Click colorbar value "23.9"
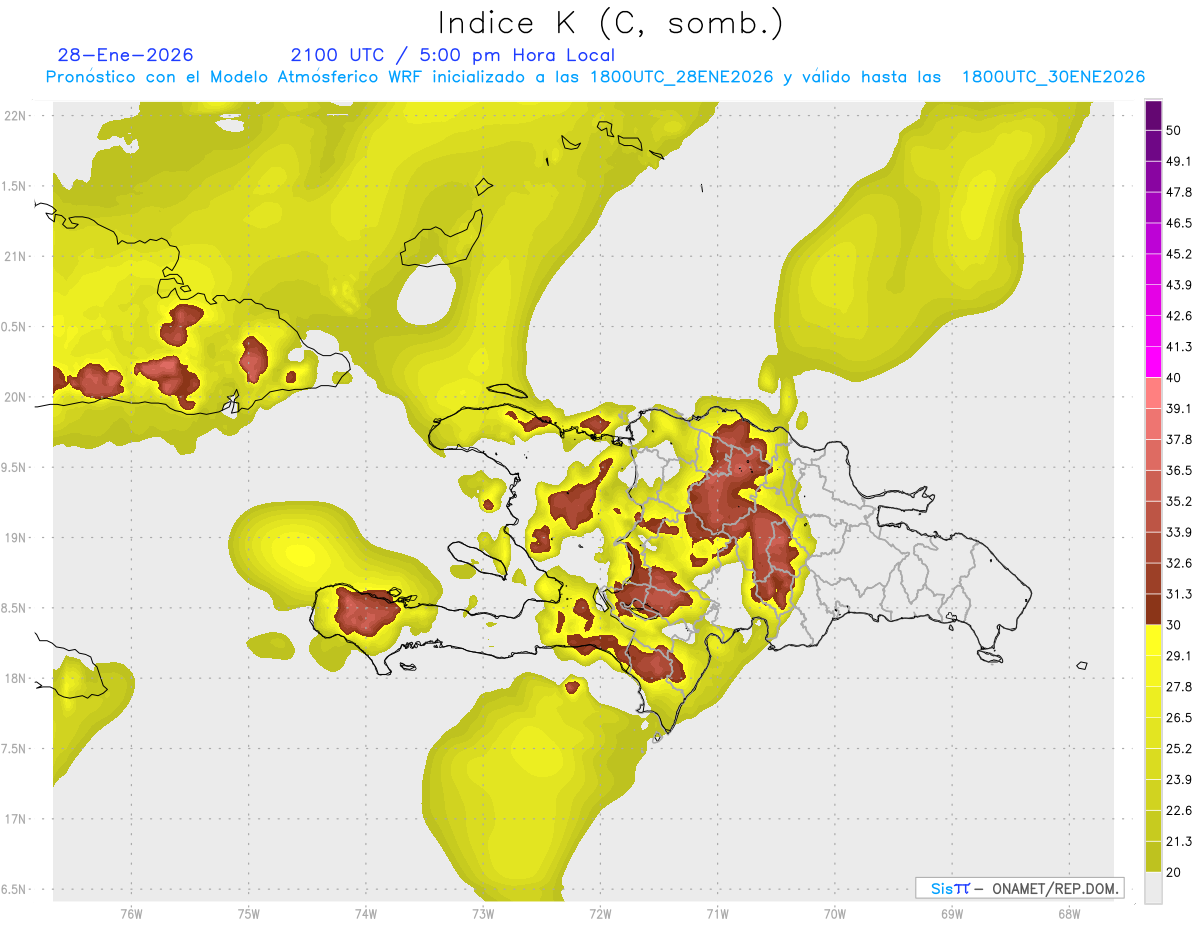This screenshot has width=1200, height=927. click(1179, 780)
